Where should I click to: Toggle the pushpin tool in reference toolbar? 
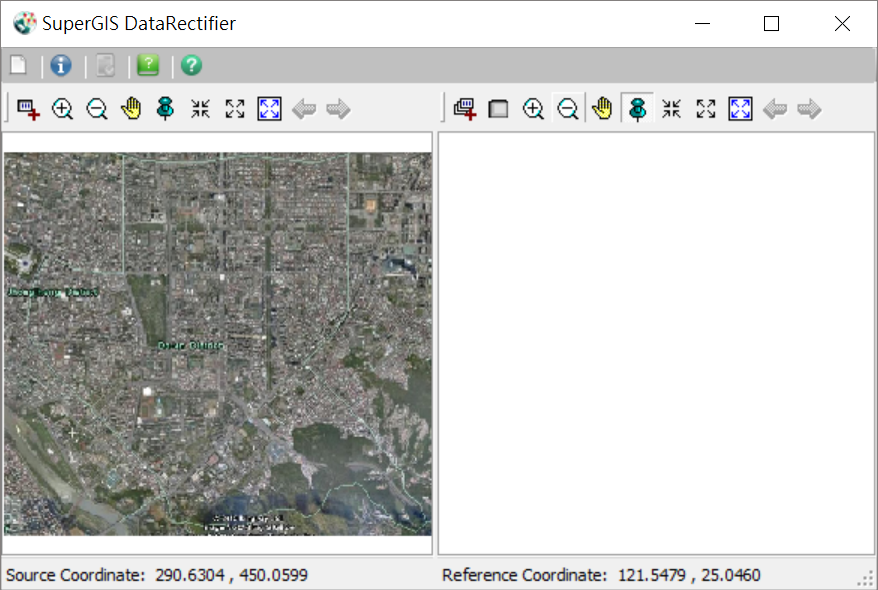pyautogui.click(x=637, y=109)
